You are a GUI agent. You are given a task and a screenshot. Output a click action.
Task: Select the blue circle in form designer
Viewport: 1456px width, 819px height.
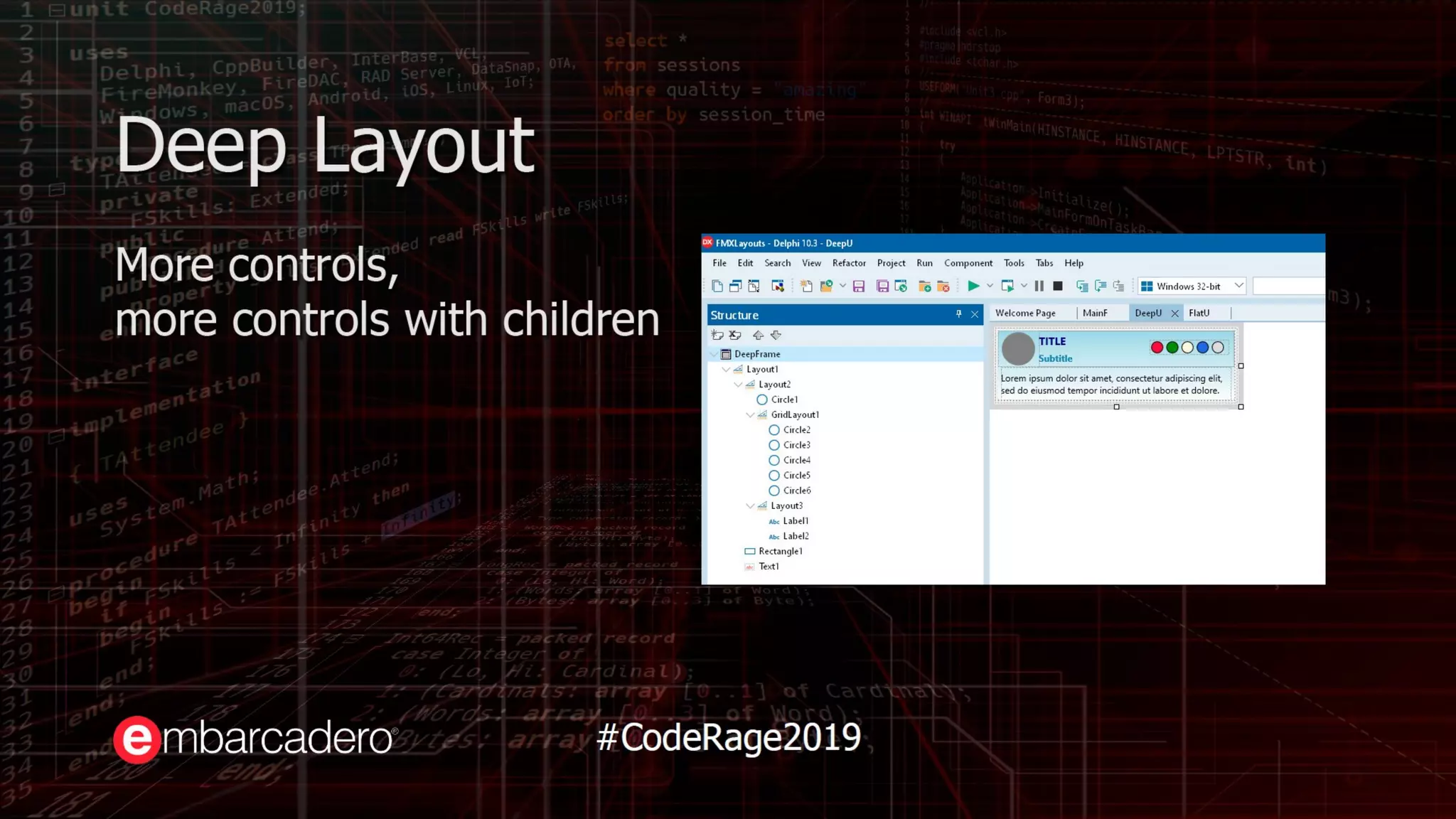(1202, 348)
